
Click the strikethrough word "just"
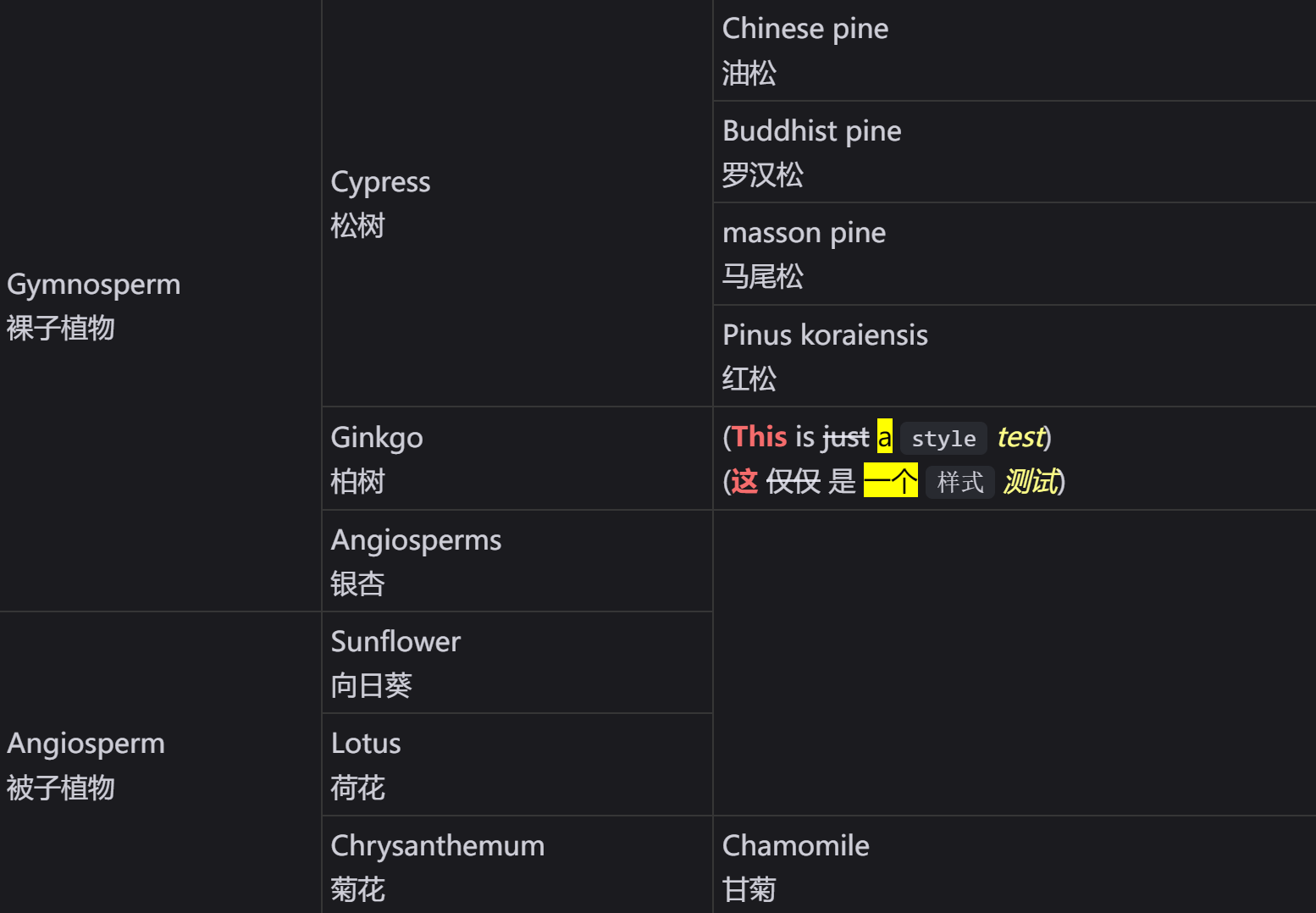pyautogui.click(x=845, y=437)
